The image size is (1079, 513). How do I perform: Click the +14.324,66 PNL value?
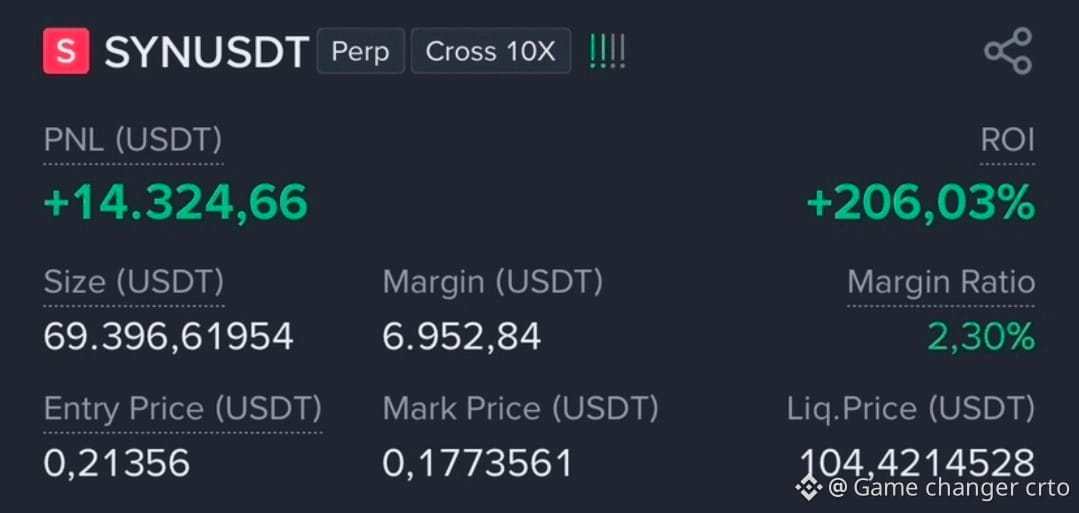click(x=175, y=203)
